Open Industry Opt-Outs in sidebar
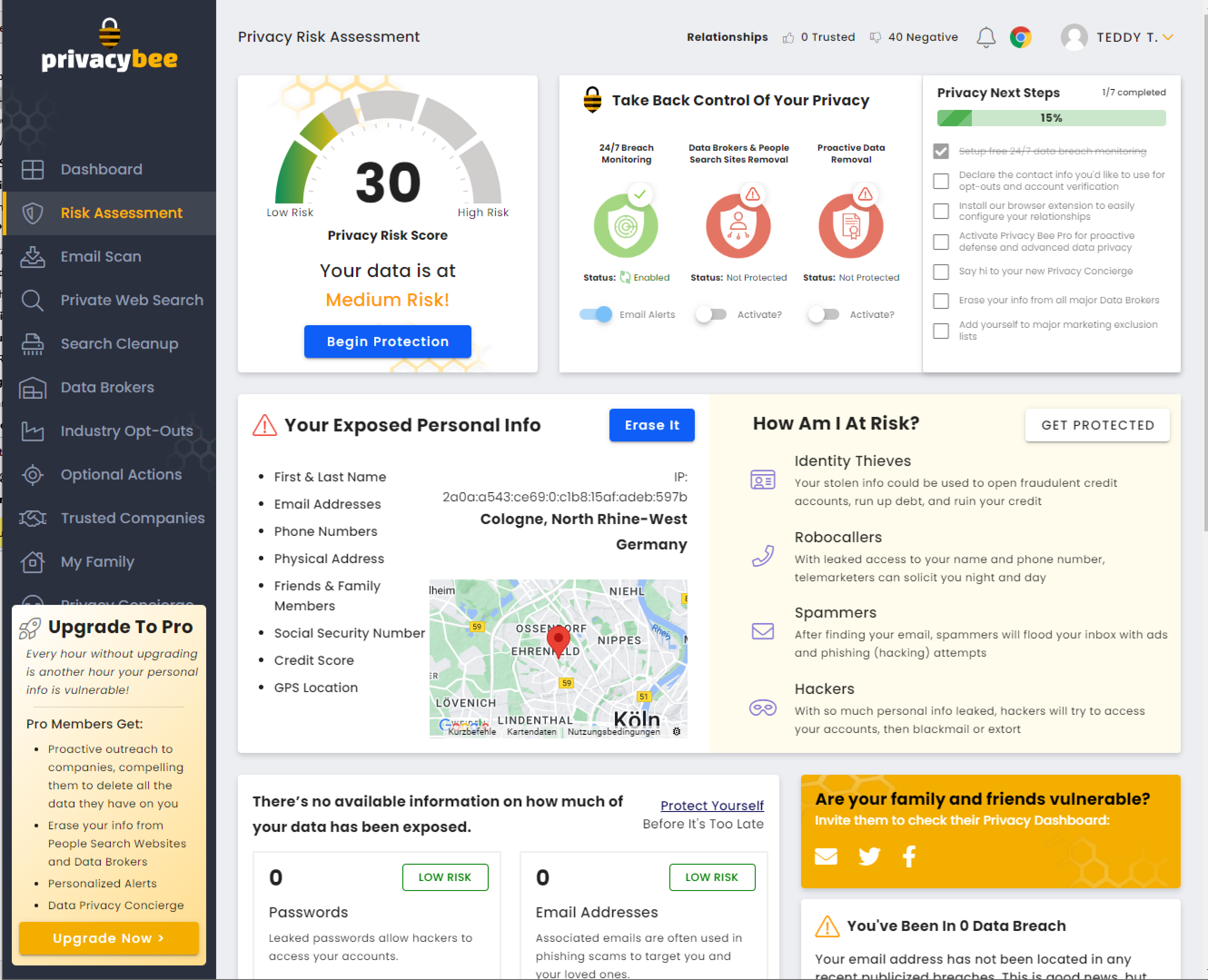1208x980 pixels. pyautogui.click(x=126, y=431)
